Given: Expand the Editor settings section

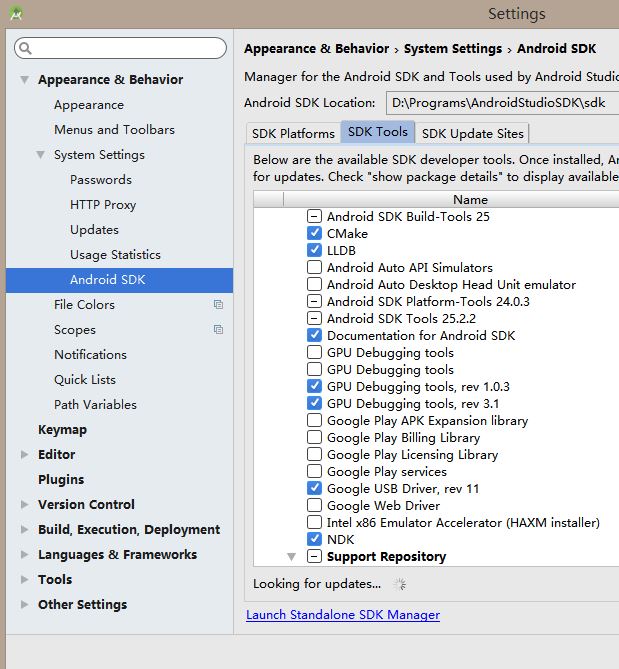Looking at the screenshot, I should click(x=26, y=455).
